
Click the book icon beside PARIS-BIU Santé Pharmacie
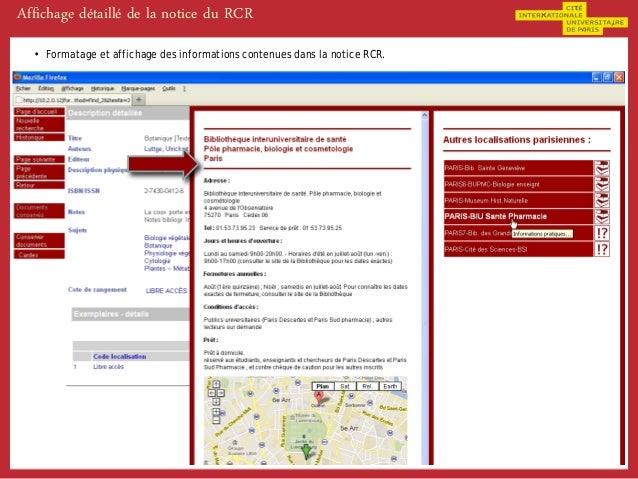coord(602,217)
